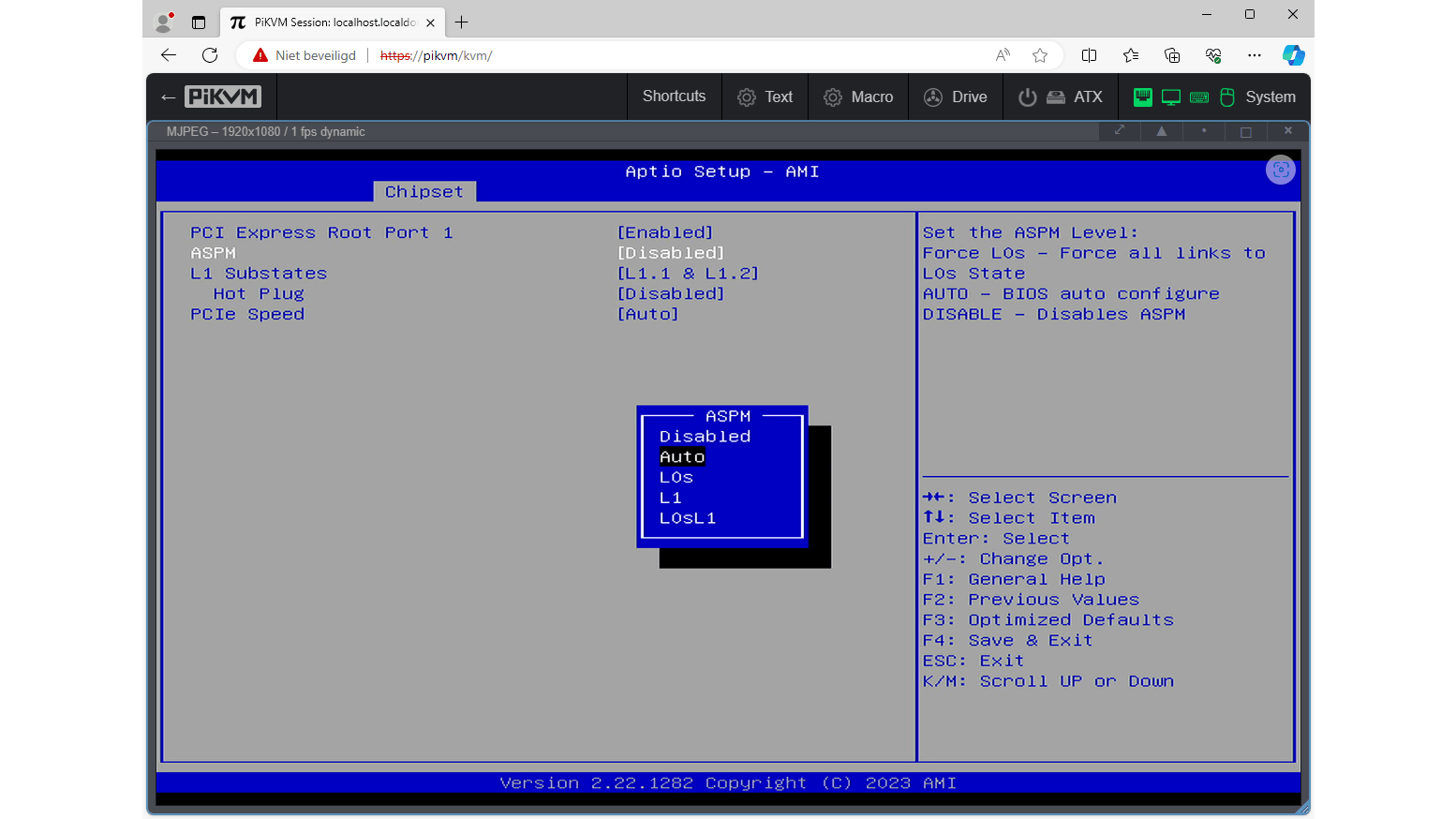Image resolution: width=1456 pixels, height=819 pixels.
Task: Click the power icon in the ATX menu
Action: tap(1028, 97)
